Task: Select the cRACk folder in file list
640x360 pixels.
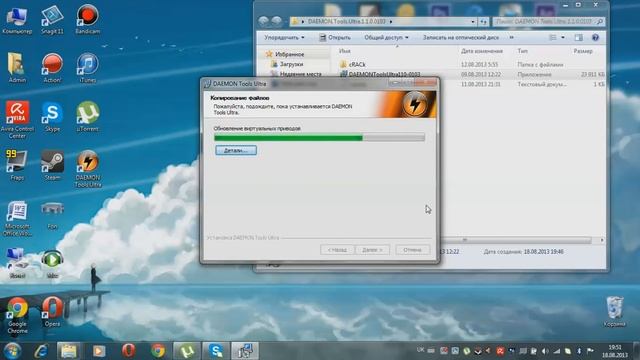Action: 357,64
